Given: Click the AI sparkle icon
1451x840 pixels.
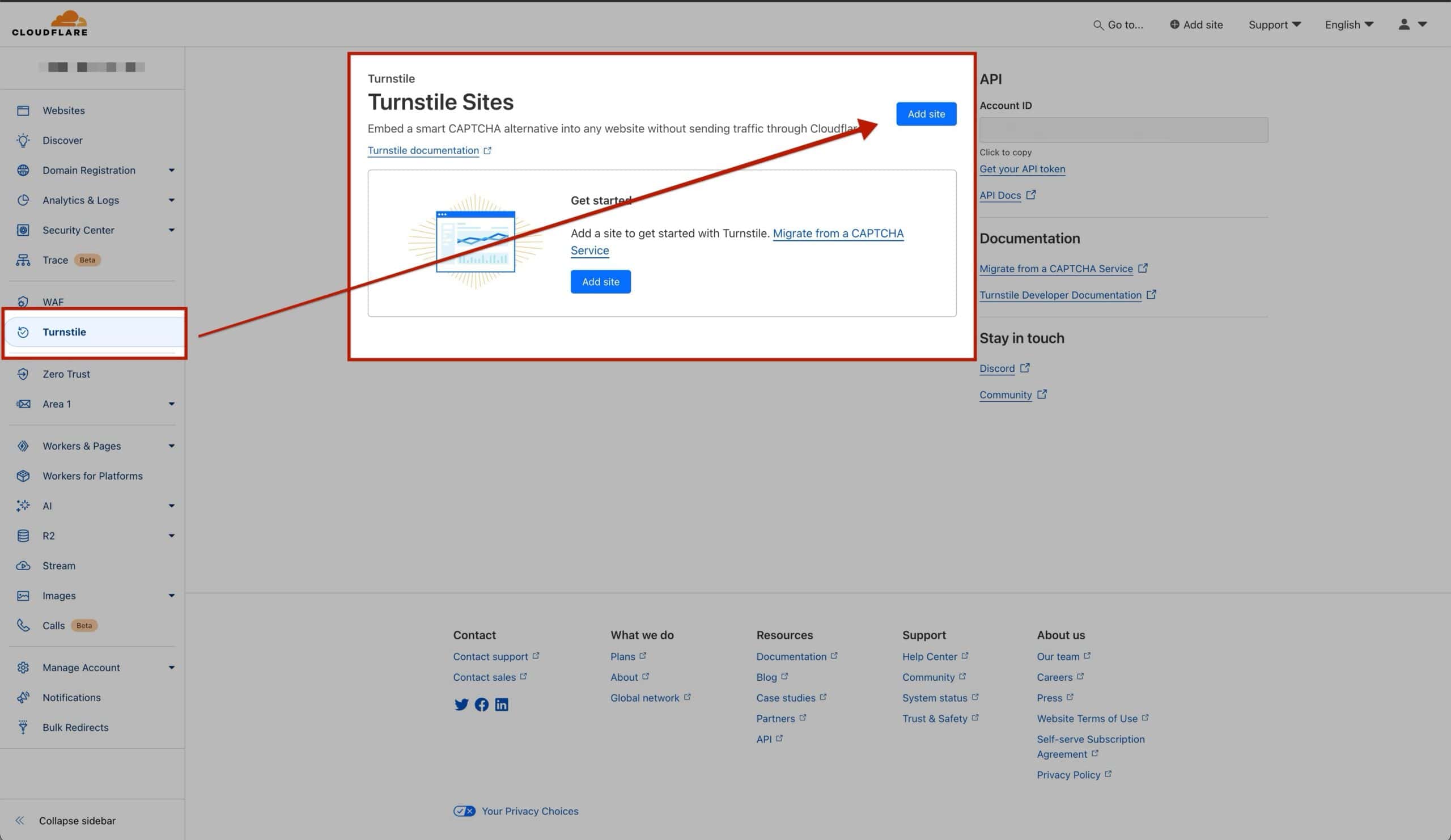Looking at the screenshot, I should click(23, 506).
